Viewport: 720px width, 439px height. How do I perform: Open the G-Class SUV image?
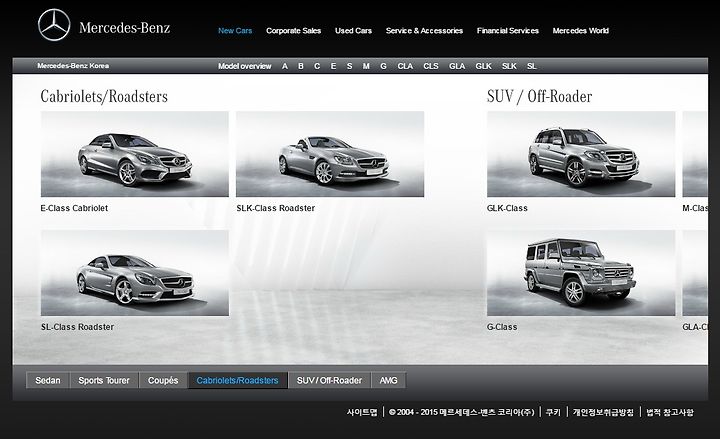581,273
